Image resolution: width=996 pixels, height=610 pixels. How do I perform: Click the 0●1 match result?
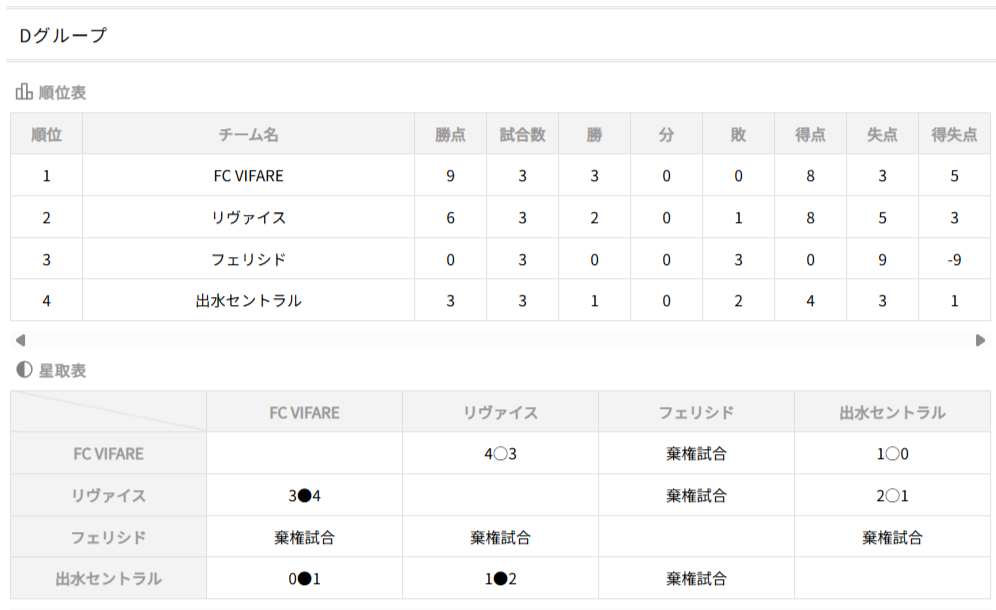(x=304, y=579)
